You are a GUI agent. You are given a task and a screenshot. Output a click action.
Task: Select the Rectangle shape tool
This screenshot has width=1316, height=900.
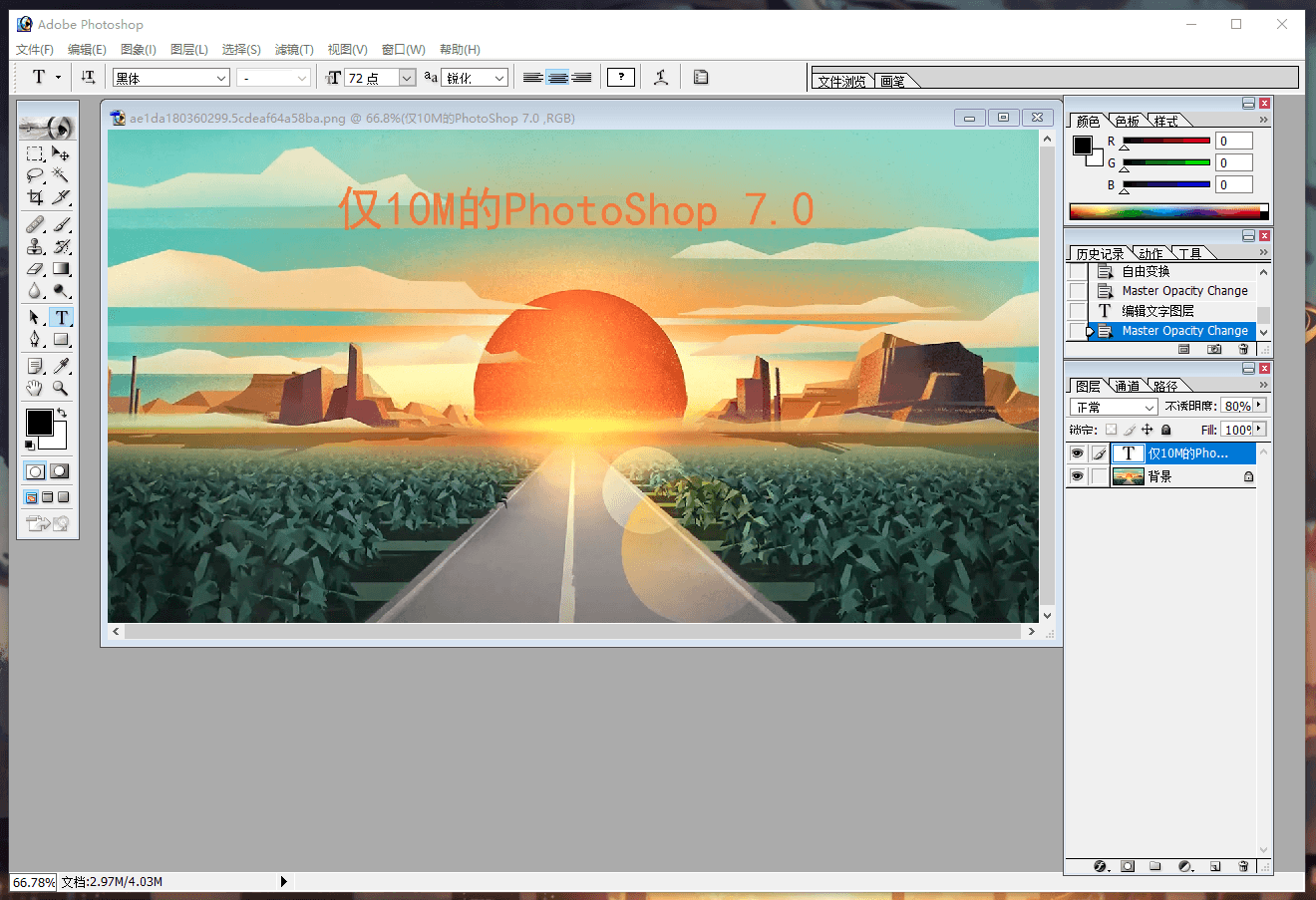[x=61, y=339]
